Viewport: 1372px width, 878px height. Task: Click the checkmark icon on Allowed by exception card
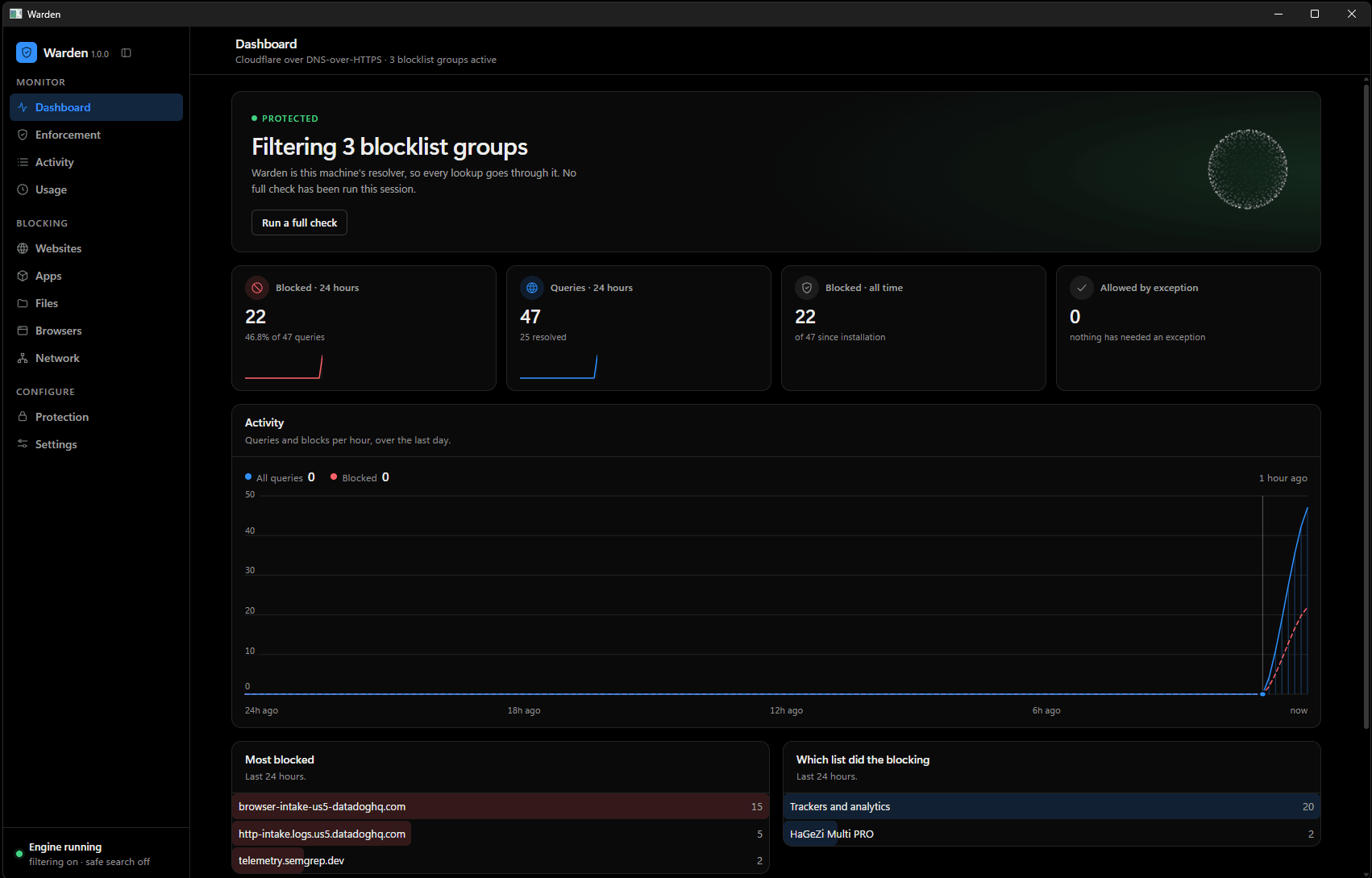tap(1082, 288)
